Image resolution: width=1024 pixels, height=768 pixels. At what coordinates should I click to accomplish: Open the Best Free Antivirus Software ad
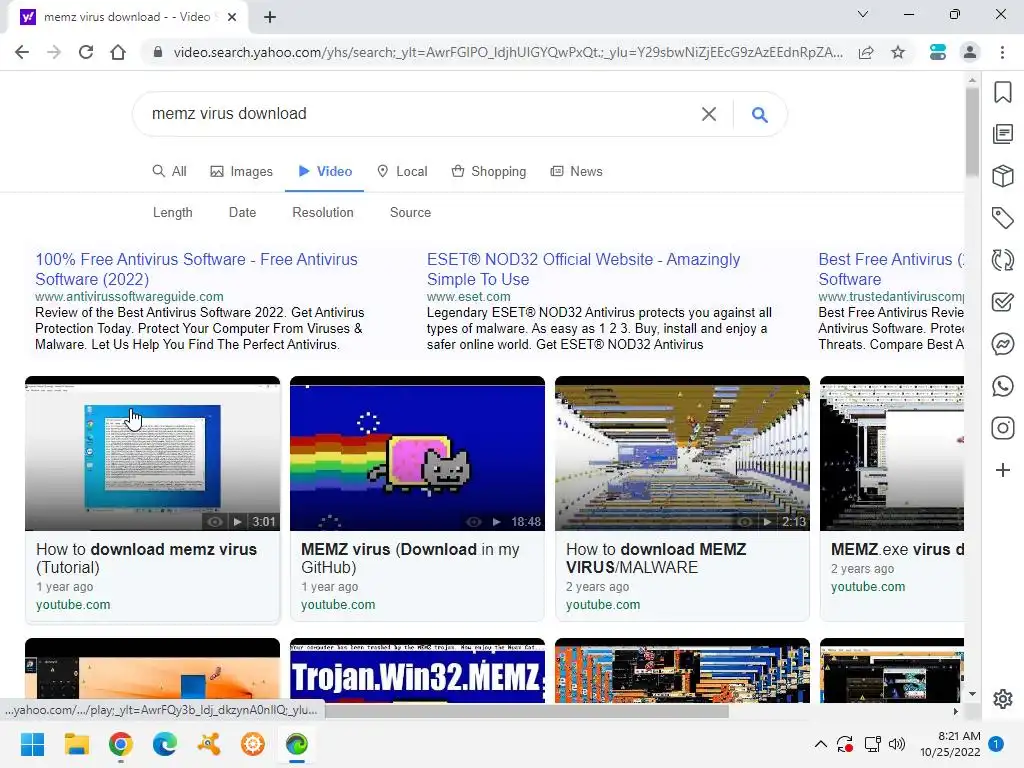coord(891,269)
